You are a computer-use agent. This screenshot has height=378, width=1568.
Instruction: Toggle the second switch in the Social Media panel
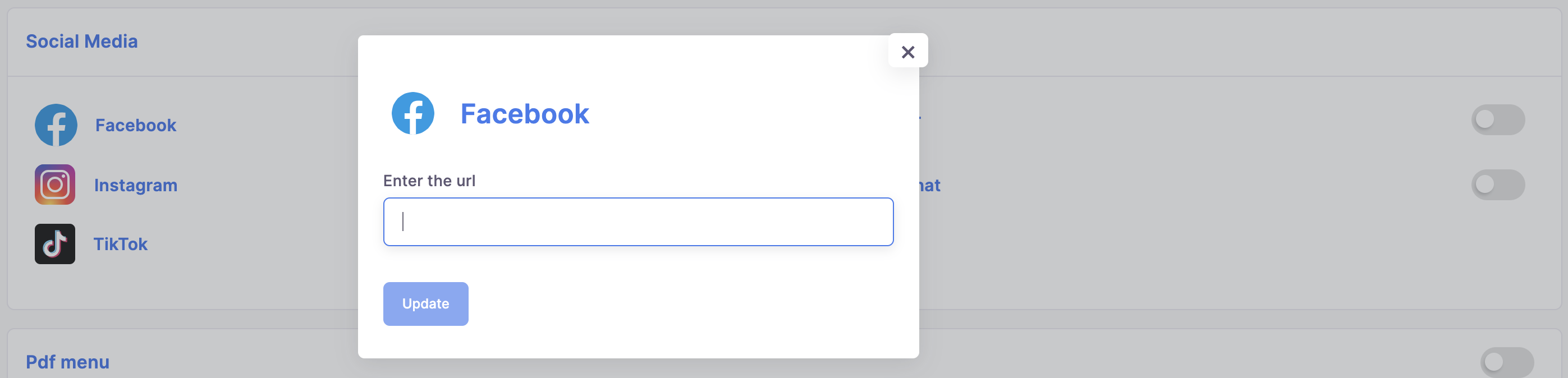(1498, 185)
